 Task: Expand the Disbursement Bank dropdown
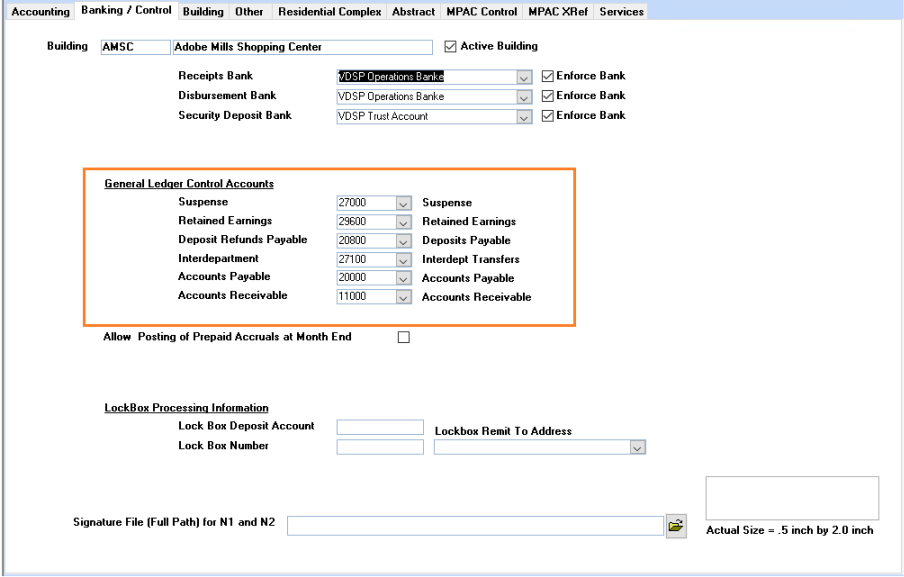523,97
